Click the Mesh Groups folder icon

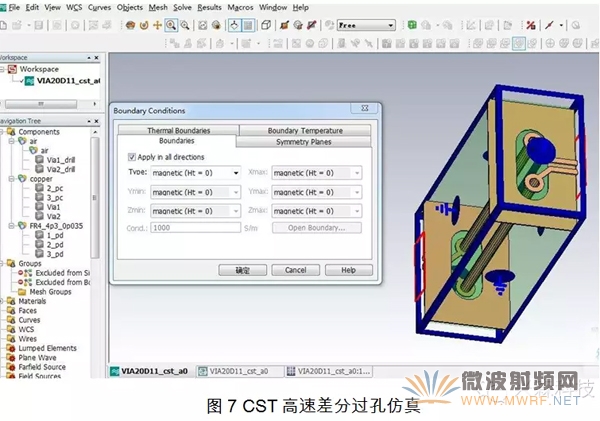[23, 292]
